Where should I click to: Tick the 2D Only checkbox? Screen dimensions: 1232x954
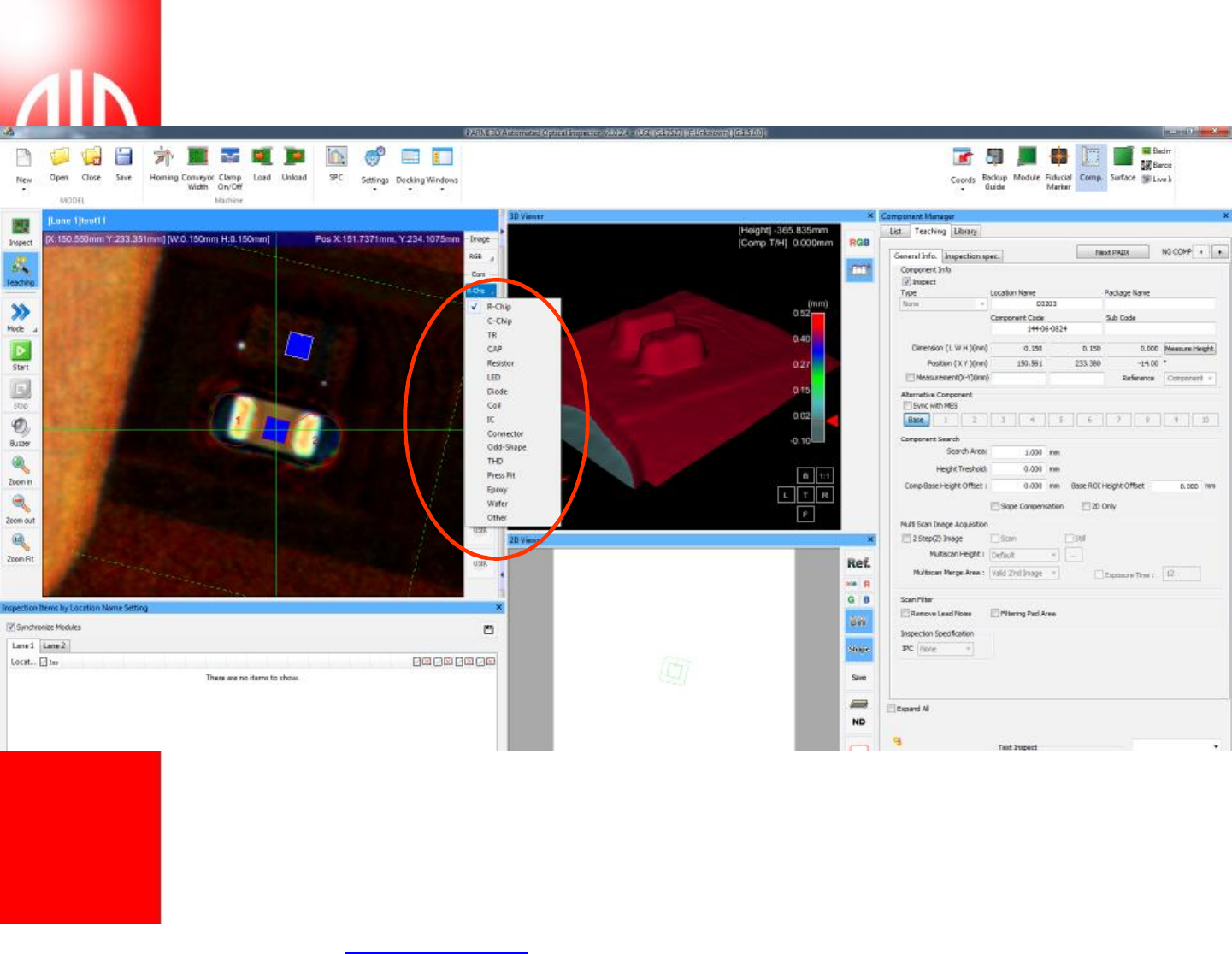1086,506
